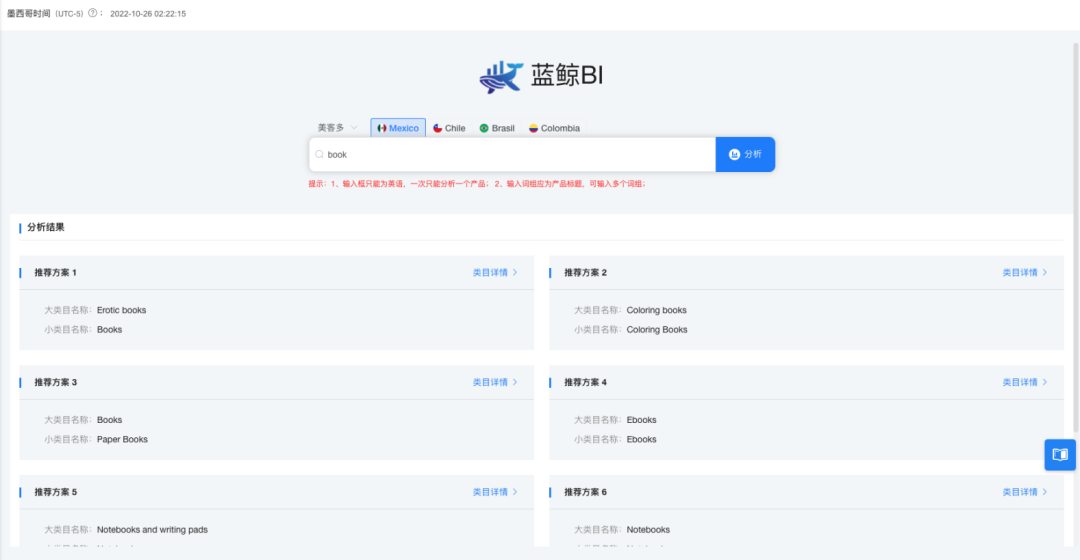Click the 分析结果 section heading
Image resolution: width=1080 pixels, height=560 pixels.
pos(45,227)
